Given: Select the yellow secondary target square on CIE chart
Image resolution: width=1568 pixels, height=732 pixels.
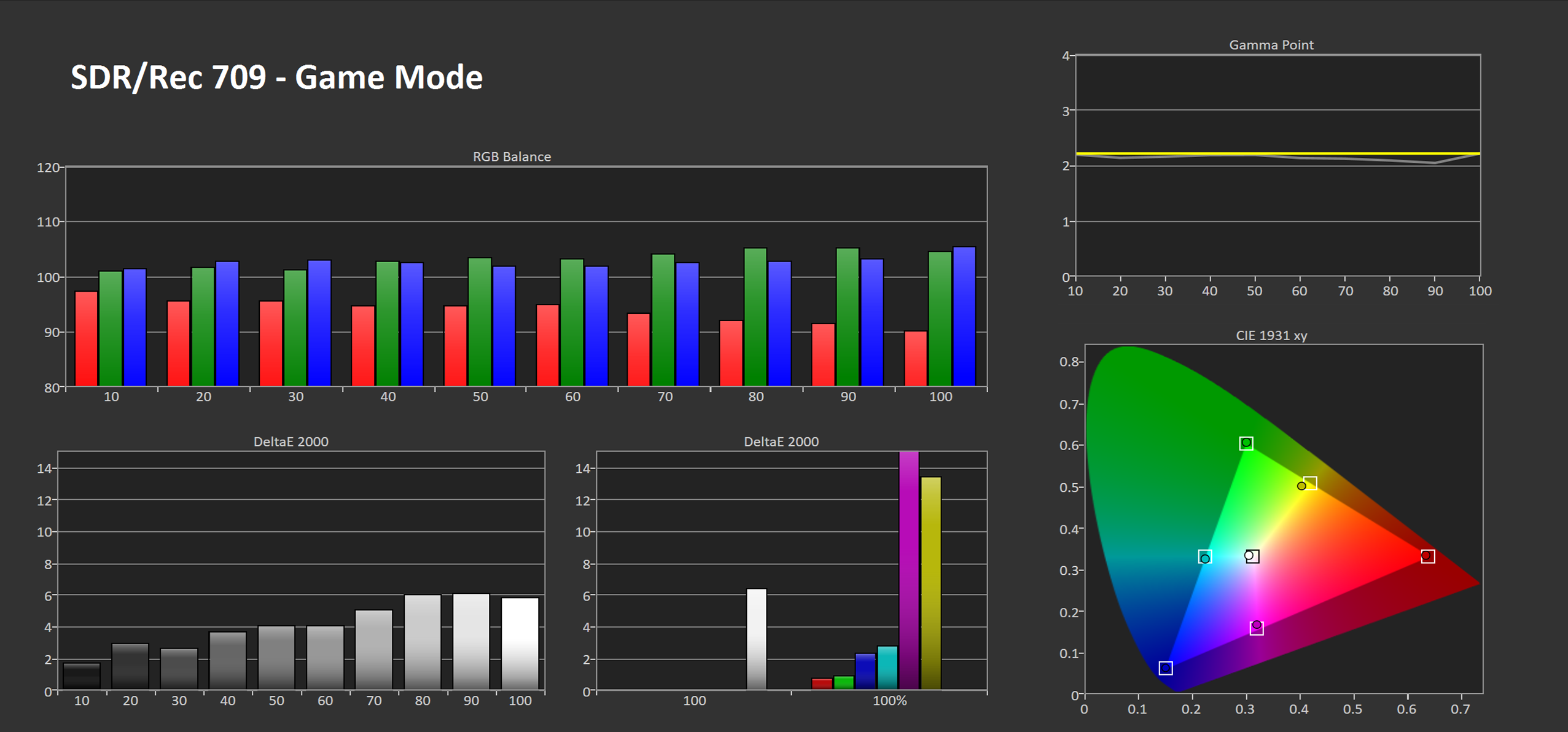Looking at the screenshot, I should [1310, 483].
